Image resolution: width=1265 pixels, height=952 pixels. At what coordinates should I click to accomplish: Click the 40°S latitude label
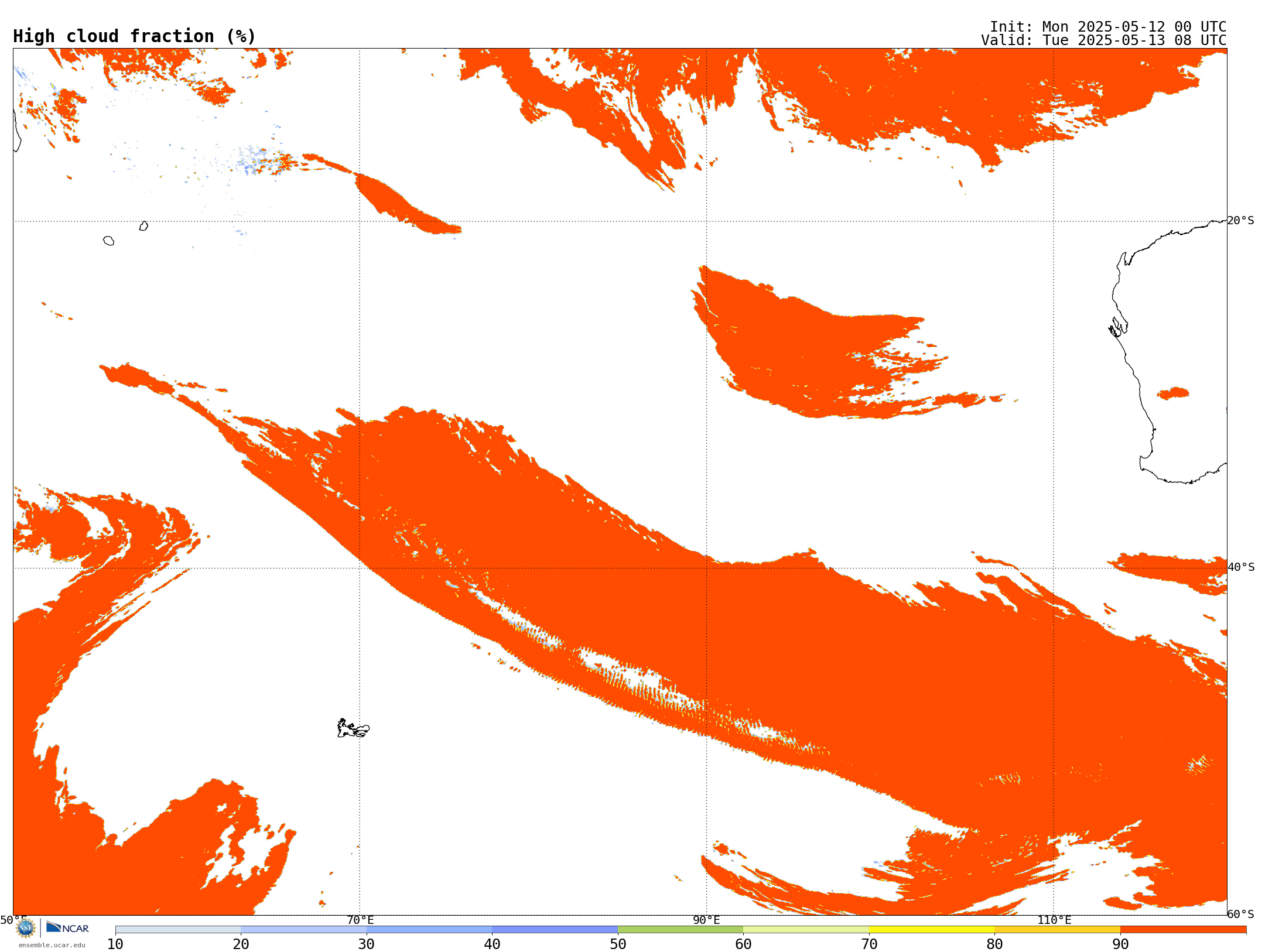tap(1241, 567)
